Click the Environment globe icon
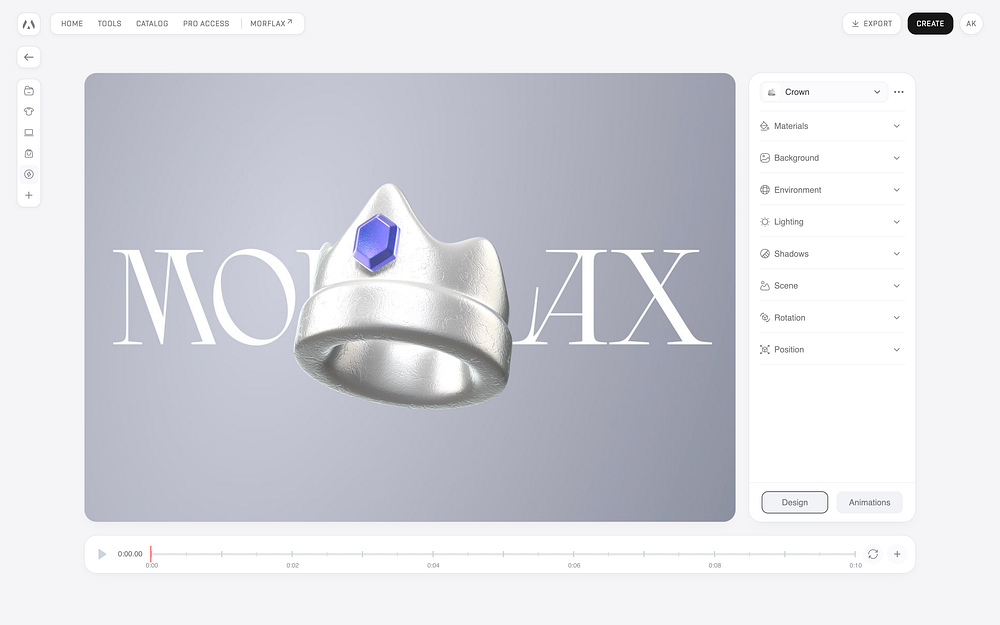The height and width of the screenshot is (625, 1000). click(x=765, y=190)
